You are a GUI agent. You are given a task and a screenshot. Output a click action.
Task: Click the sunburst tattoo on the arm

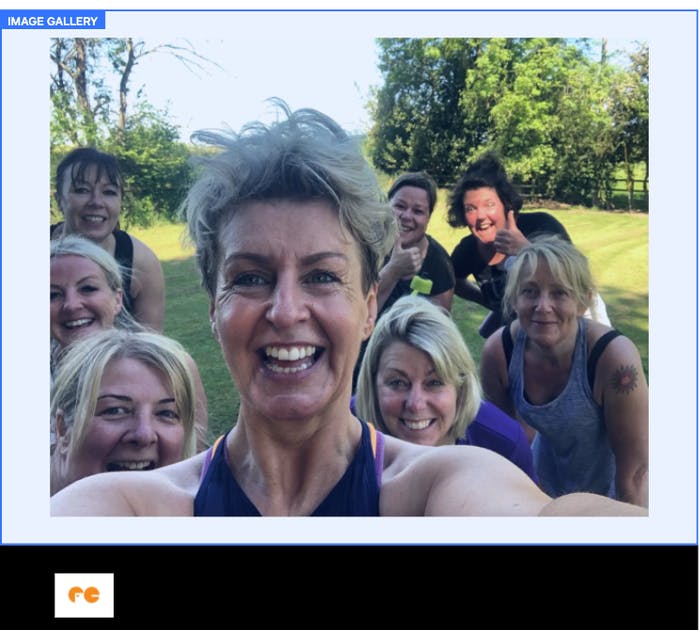pyautogui.click(x=624, y=379)
